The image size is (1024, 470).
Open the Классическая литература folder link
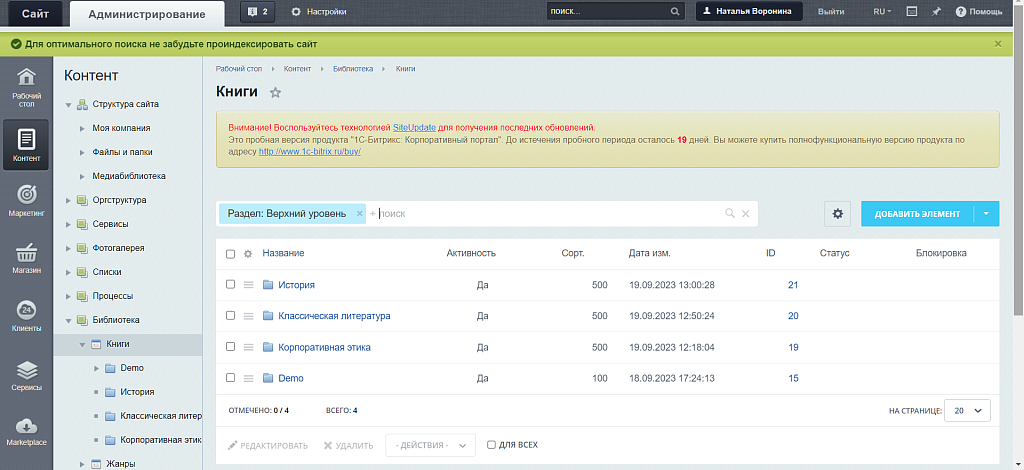(334, 316)
